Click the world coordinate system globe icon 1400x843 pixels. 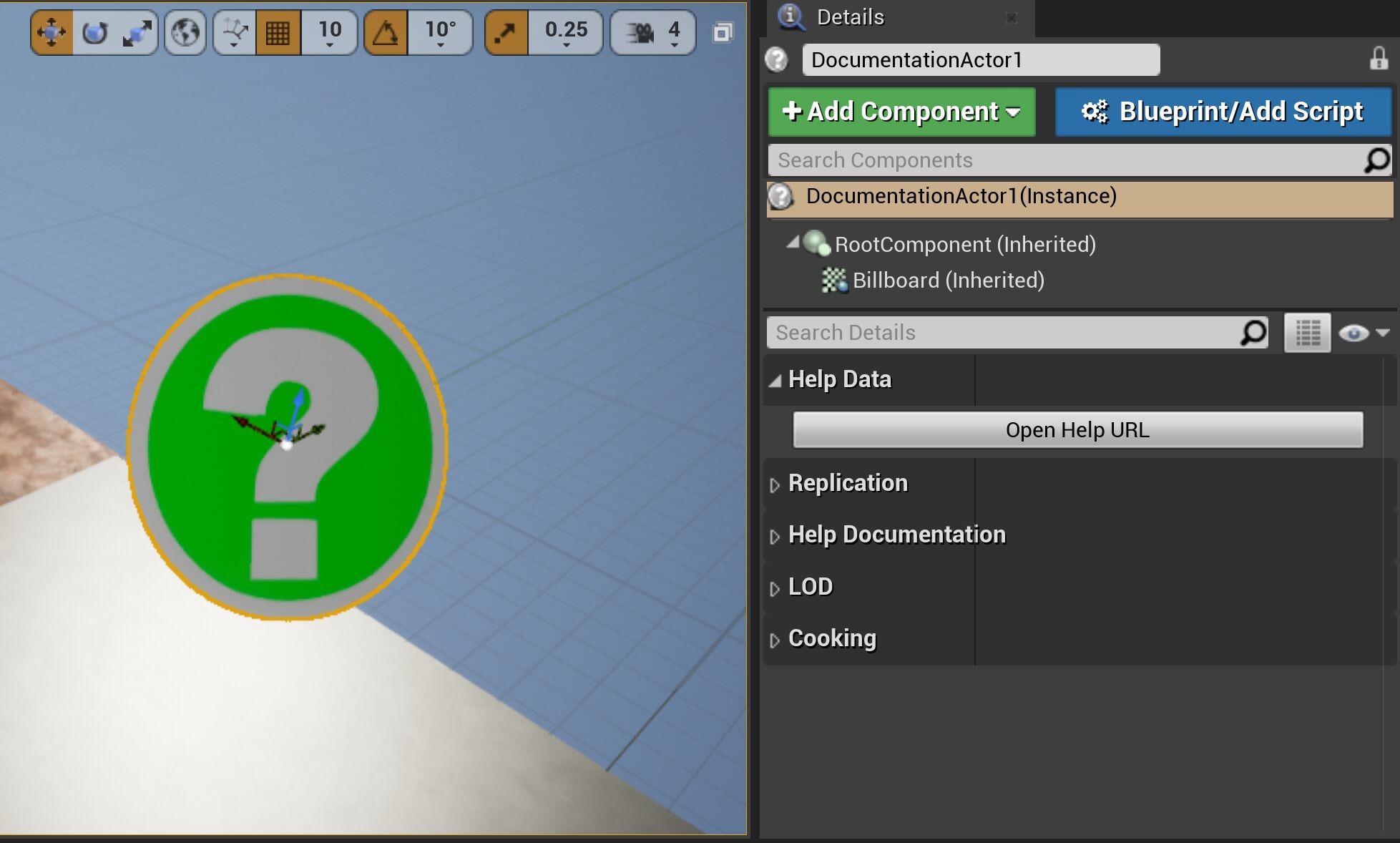(x=185, y=32)
